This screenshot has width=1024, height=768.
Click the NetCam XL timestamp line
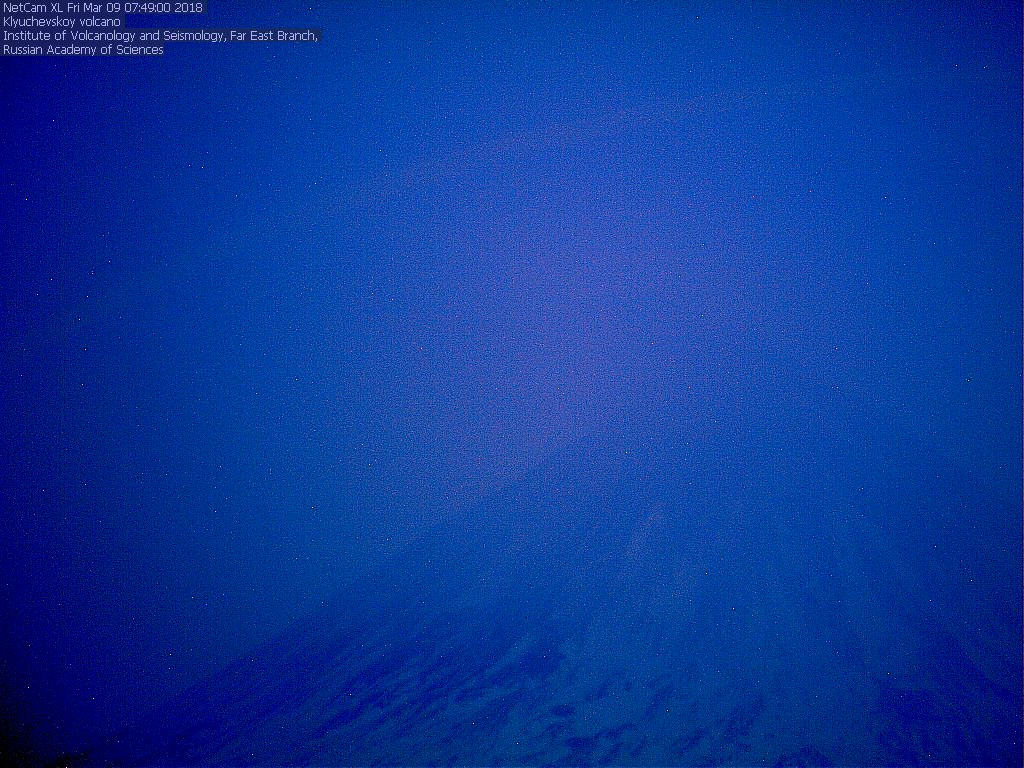click(103, 8)
